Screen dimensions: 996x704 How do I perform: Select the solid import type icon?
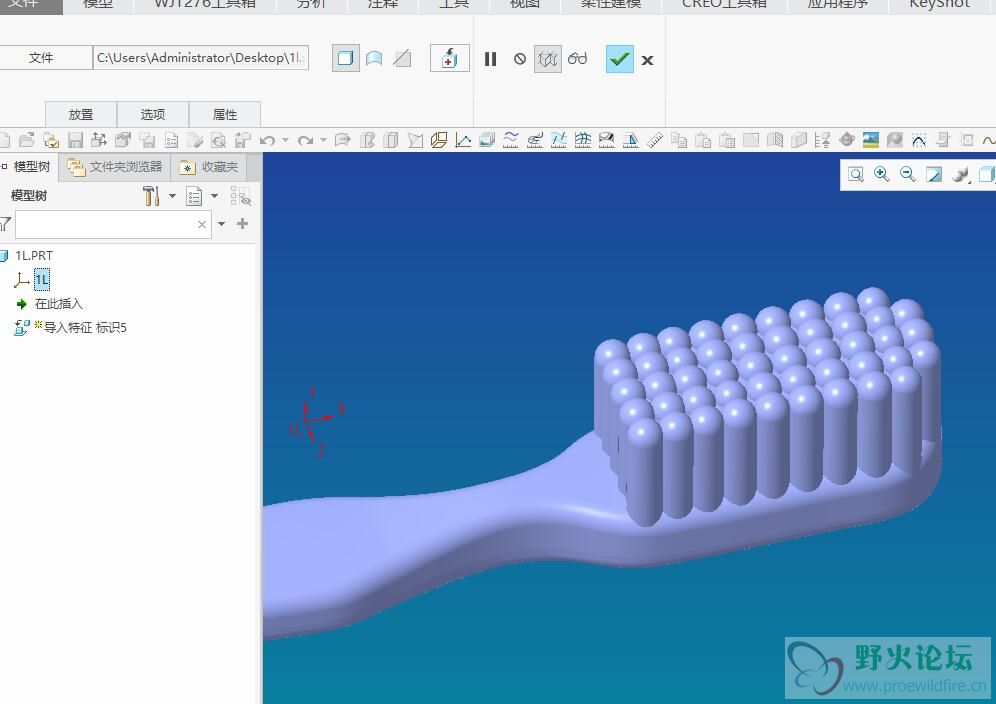[x=346, y=58]
